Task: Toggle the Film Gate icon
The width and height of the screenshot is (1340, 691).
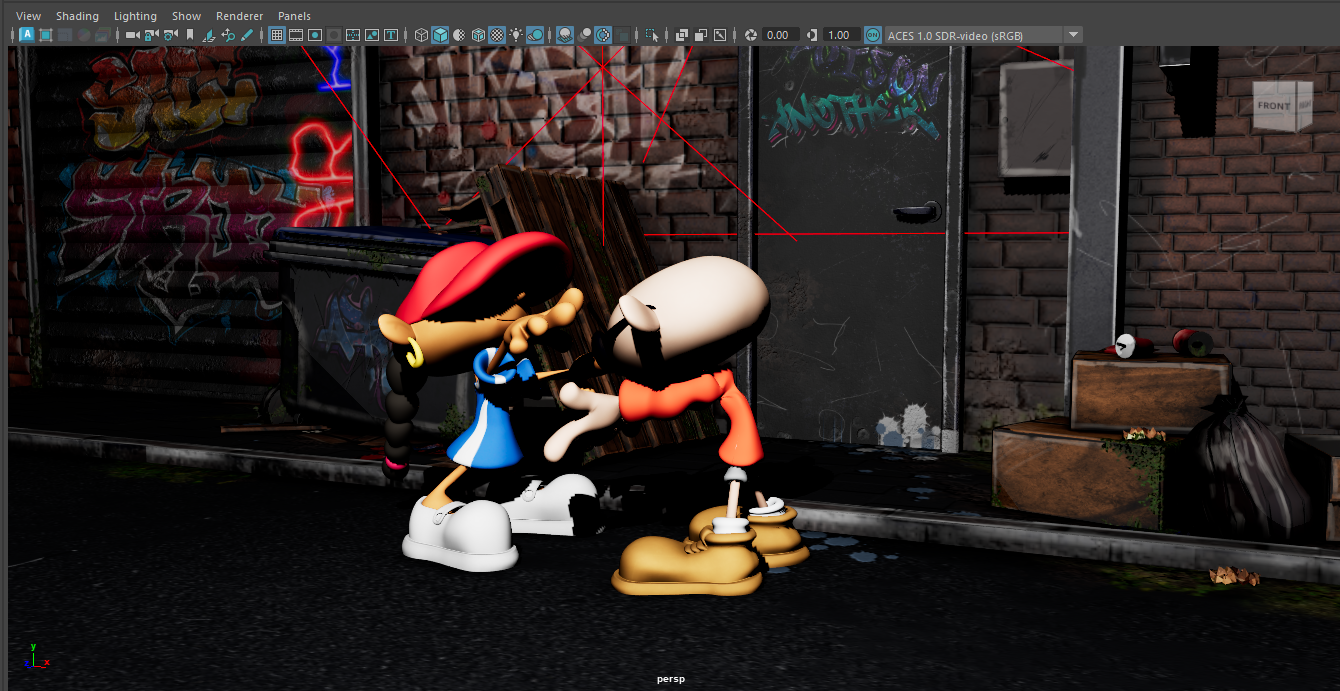Action: [x=296, y=35]
